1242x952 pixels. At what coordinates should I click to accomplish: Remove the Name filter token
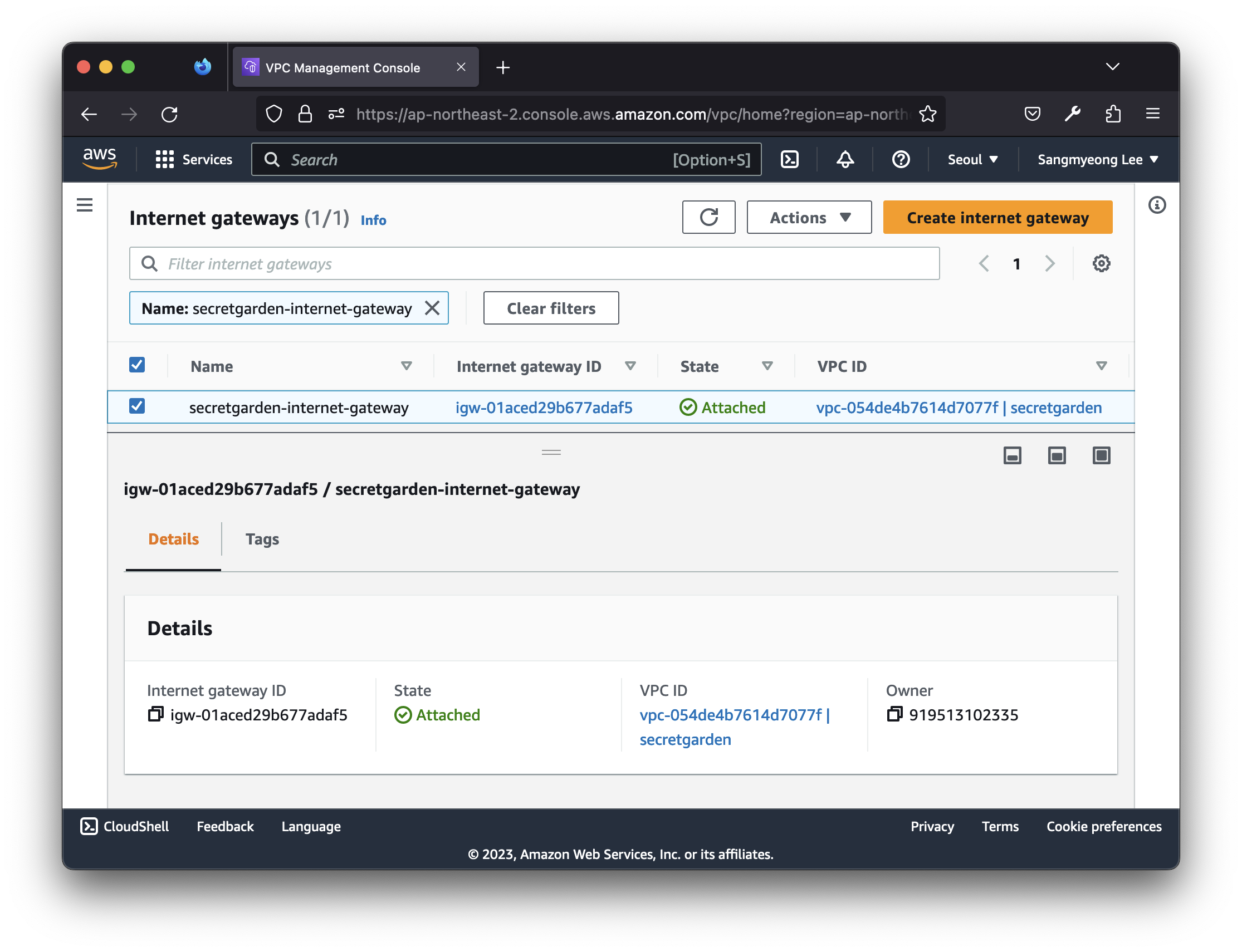[433, 308]
